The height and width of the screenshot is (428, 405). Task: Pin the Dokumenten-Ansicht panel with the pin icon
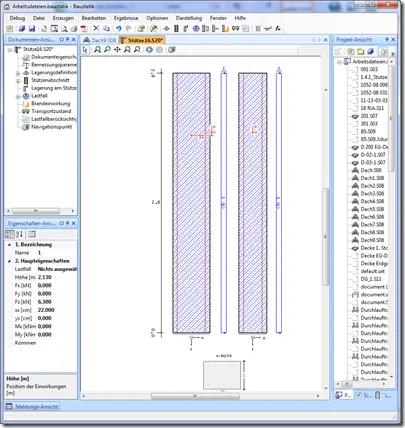pyautogui.click(x=68, y=40)
